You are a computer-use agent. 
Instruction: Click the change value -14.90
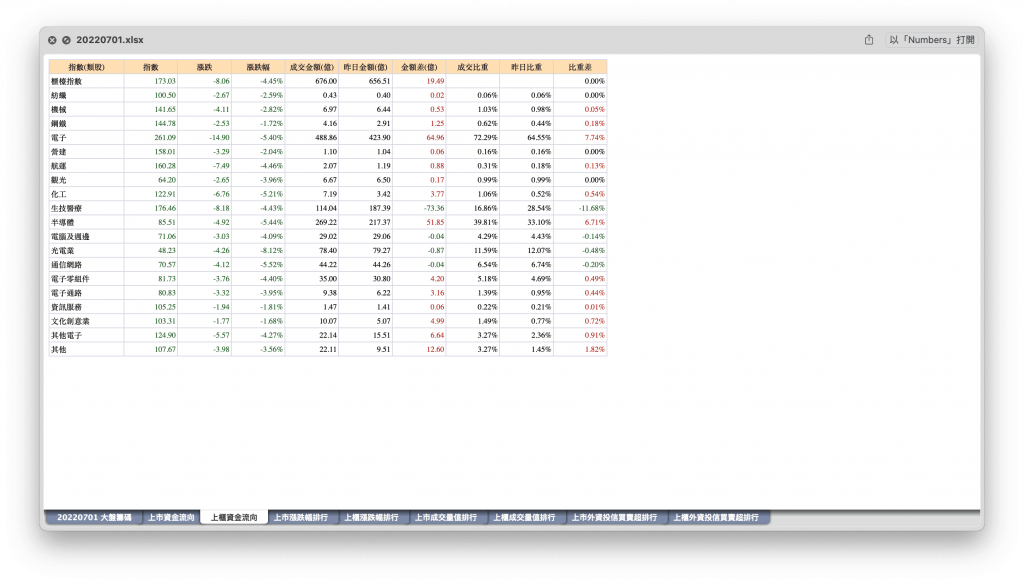[219, 138]
